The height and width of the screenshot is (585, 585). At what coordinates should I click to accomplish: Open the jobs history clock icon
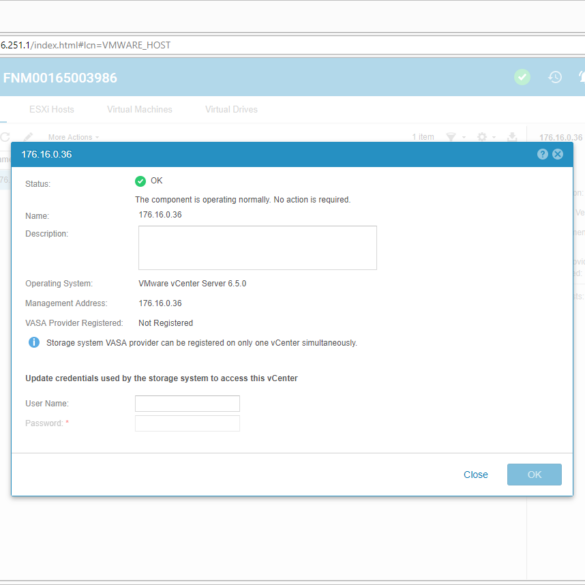click(555, 77)
